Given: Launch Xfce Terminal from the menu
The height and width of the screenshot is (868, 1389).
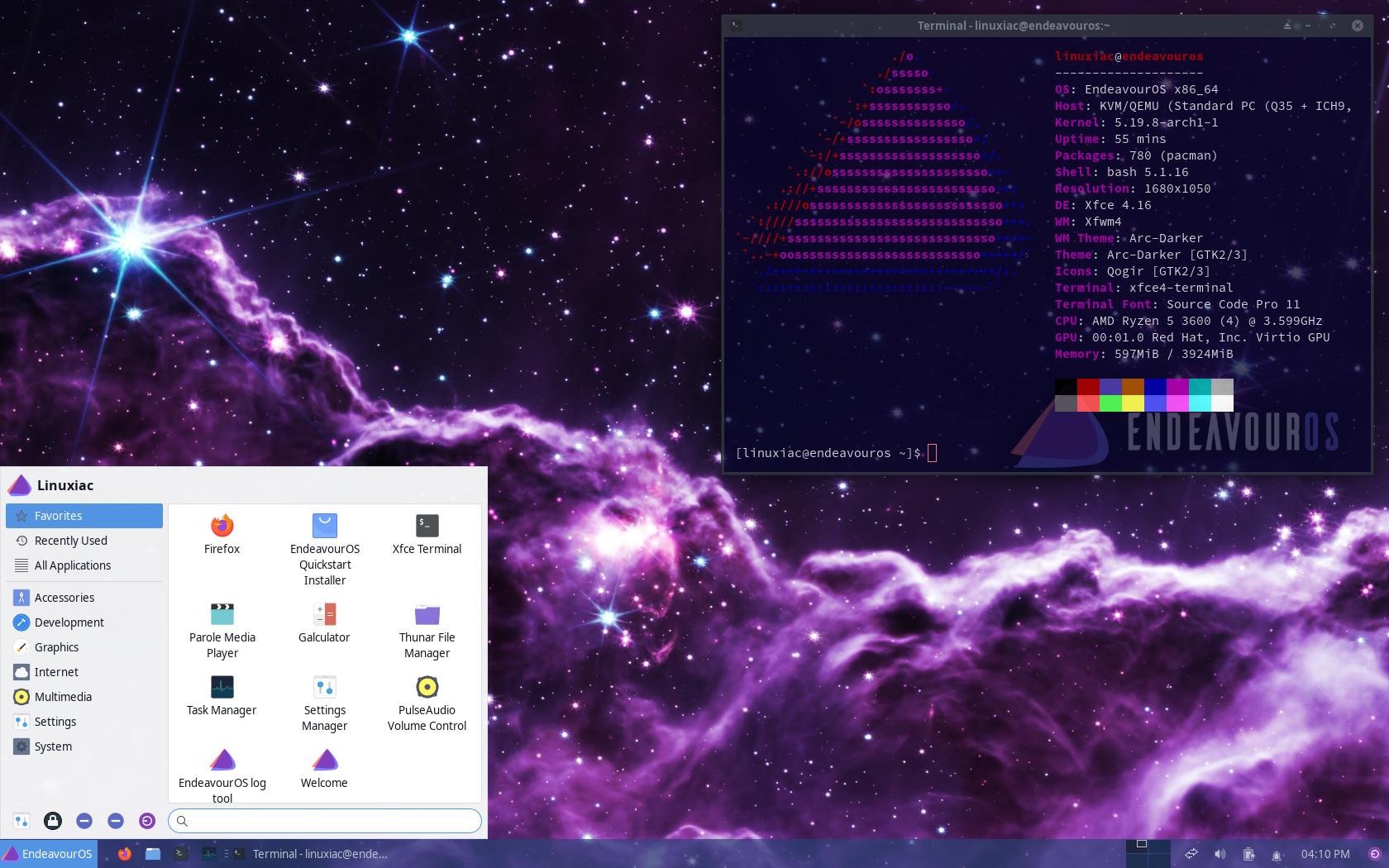Looking at the screenshot, I should click(427, 535).
